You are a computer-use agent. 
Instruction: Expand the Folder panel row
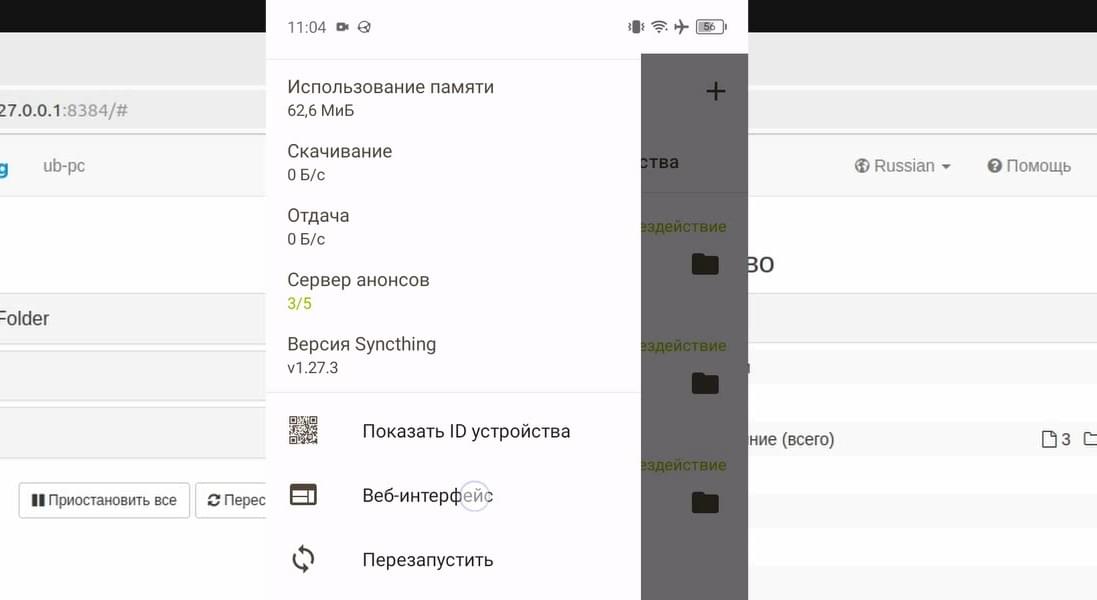tap(133, 318)
